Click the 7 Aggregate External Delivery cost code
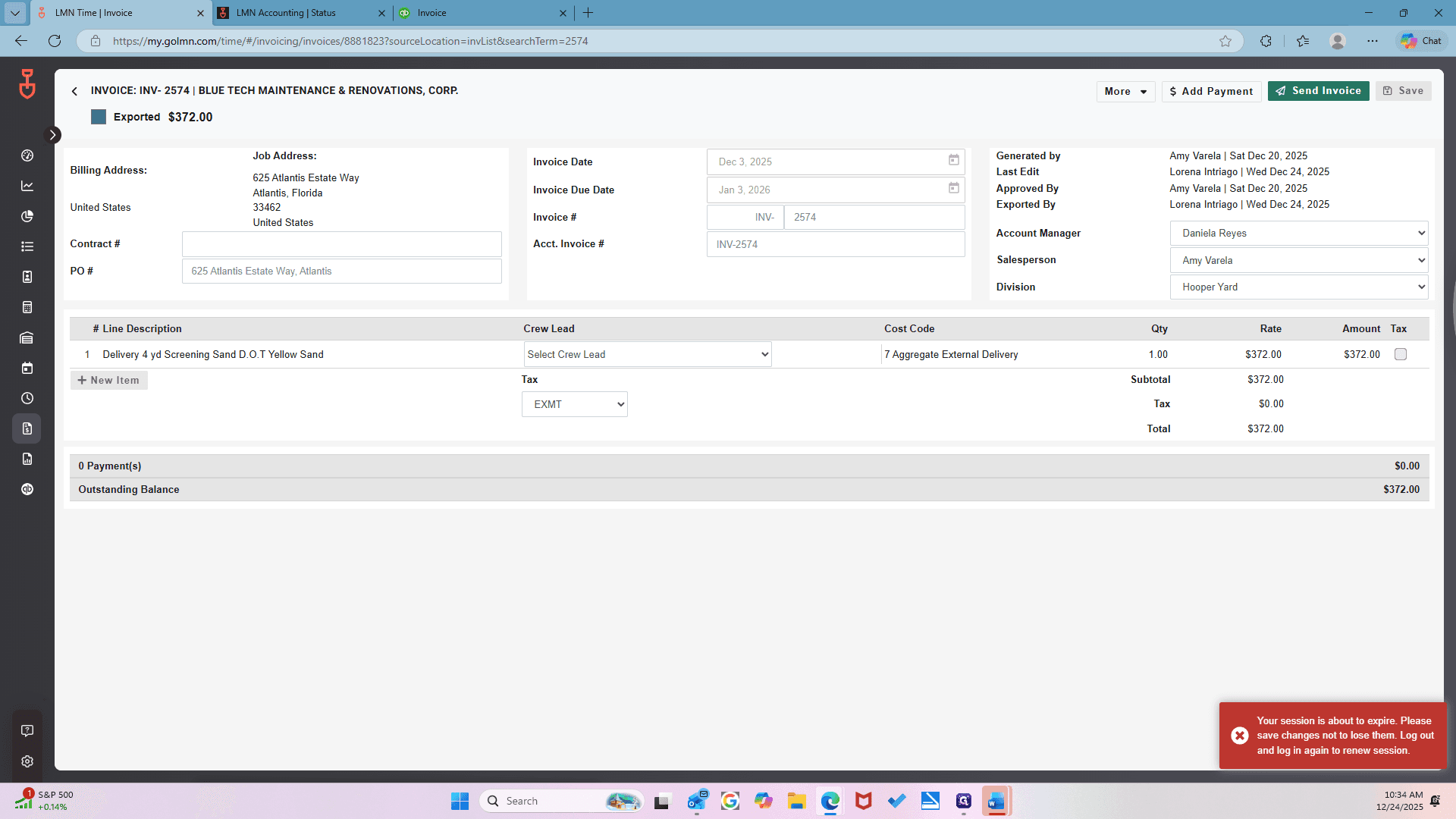This screenshot has width=1456, height=819. 951,354
